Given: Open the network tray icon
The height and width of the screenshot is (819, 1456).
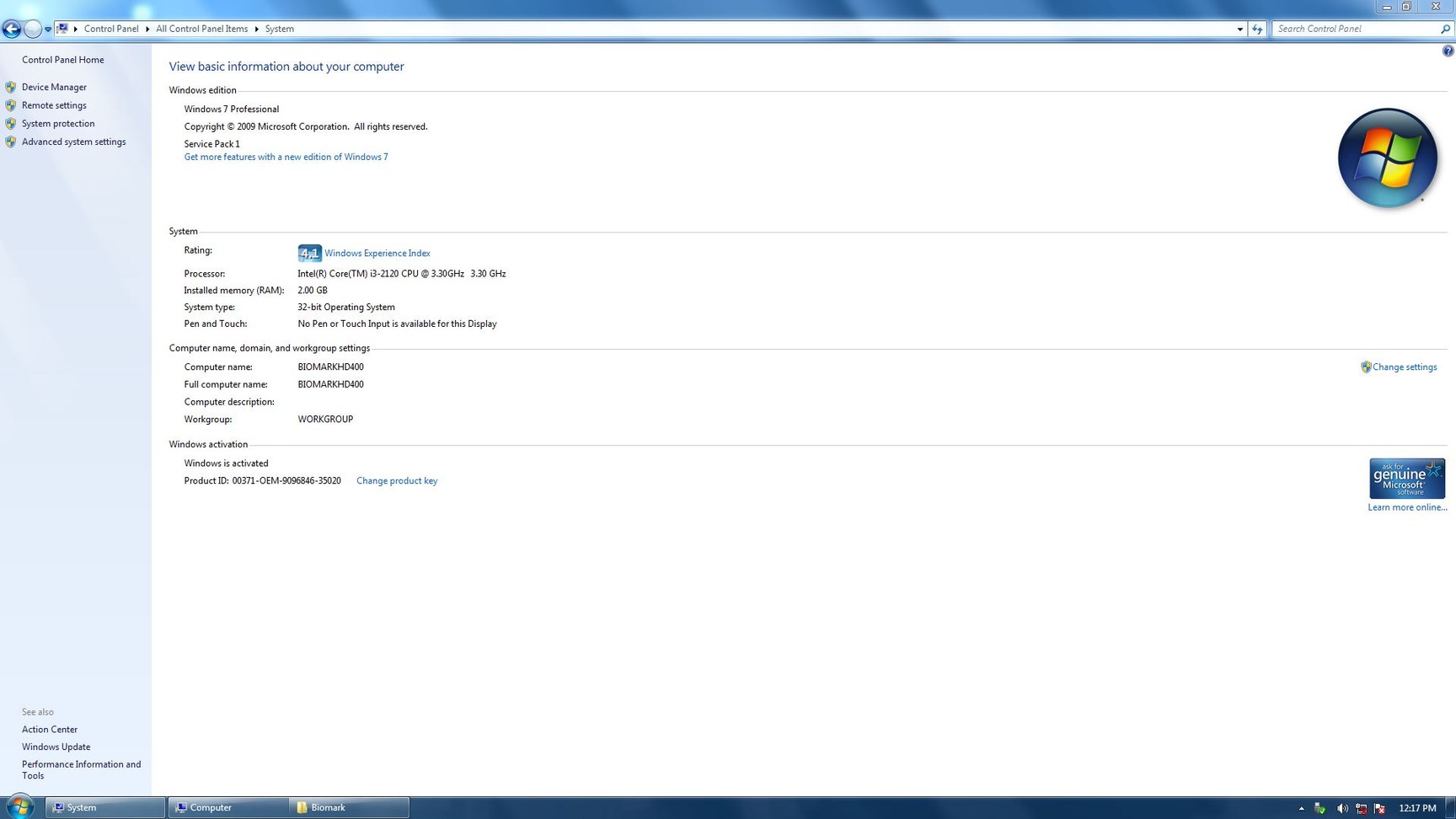Looking at the screenshot, I should click(1361, 808).
